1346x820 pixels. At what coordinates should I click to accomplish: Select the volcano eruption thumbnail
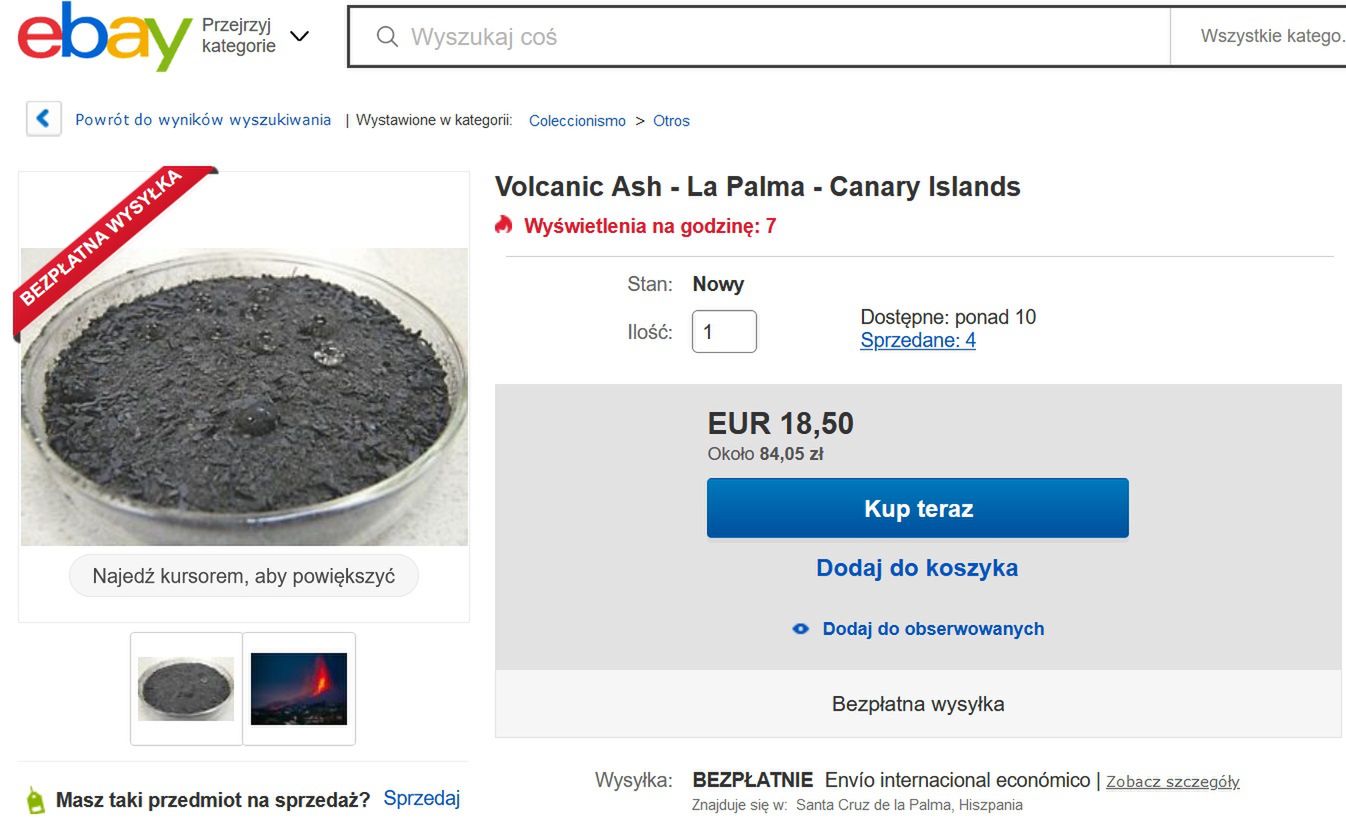(x=299, y=688)
